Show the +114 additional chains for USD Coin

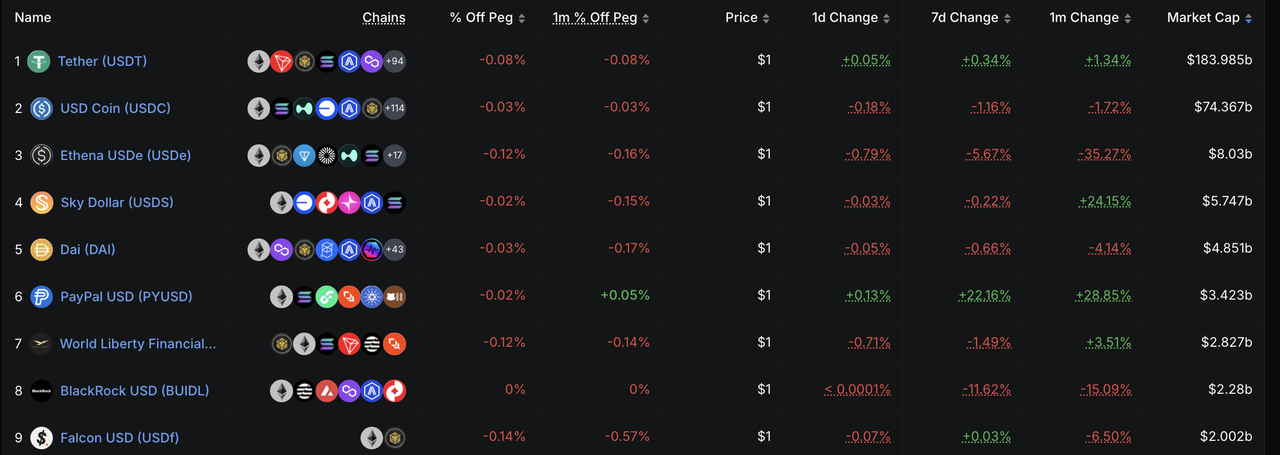(394, 108)
